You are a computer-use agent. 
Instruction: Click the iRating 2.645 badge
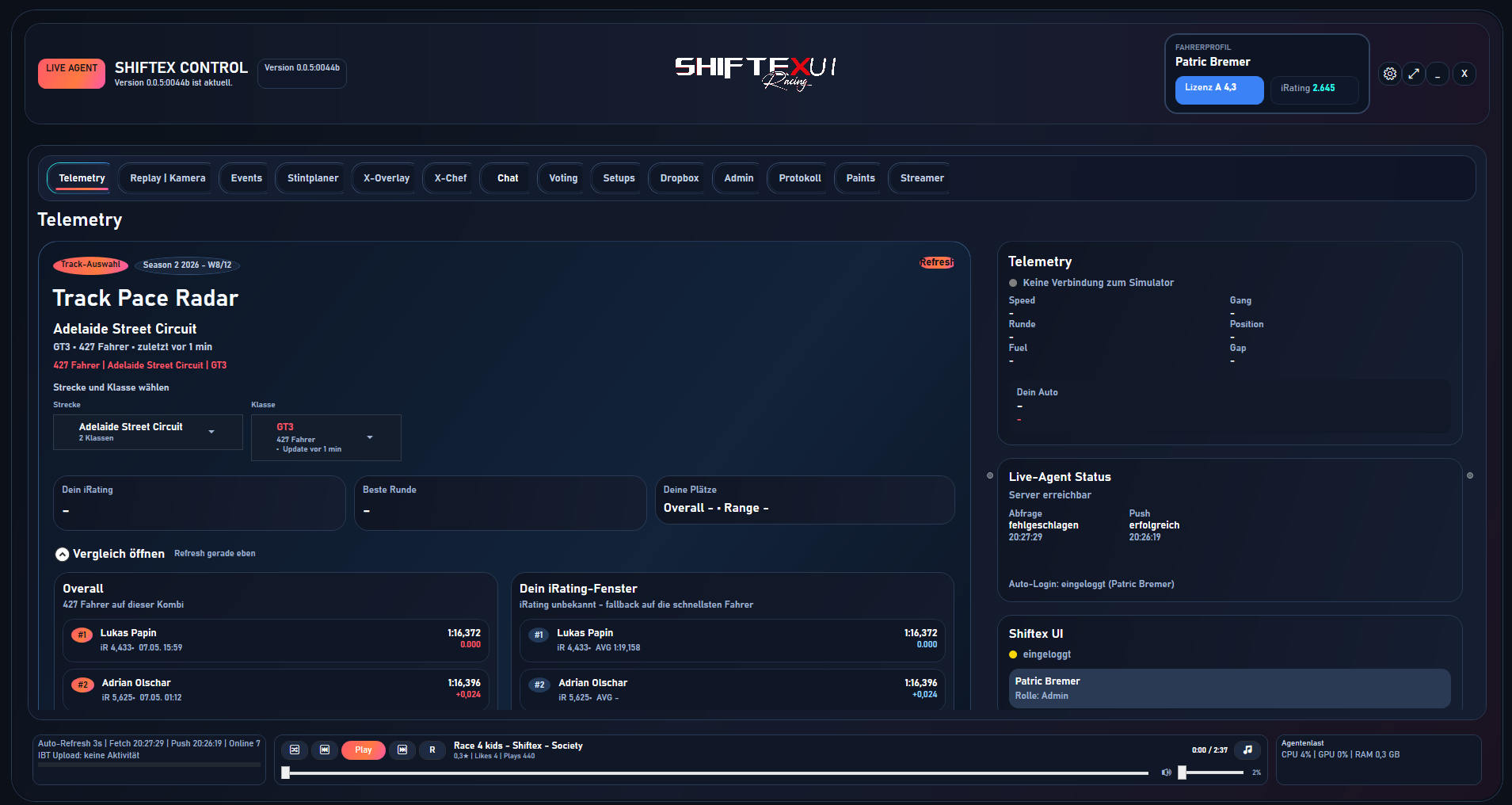pos(1315,90)
